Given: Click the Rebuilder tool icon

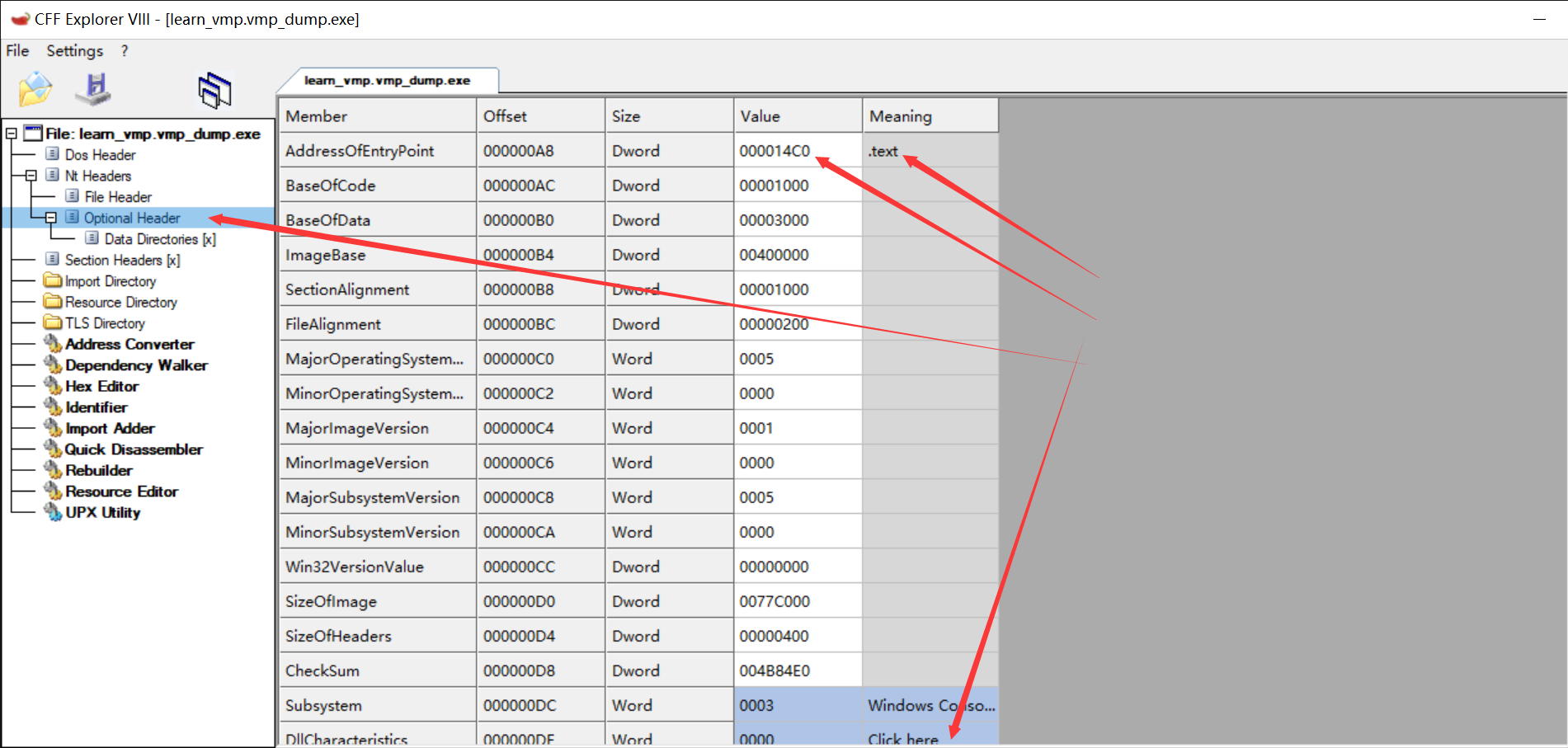Looking at the screenshot, I should click(53, 470).
